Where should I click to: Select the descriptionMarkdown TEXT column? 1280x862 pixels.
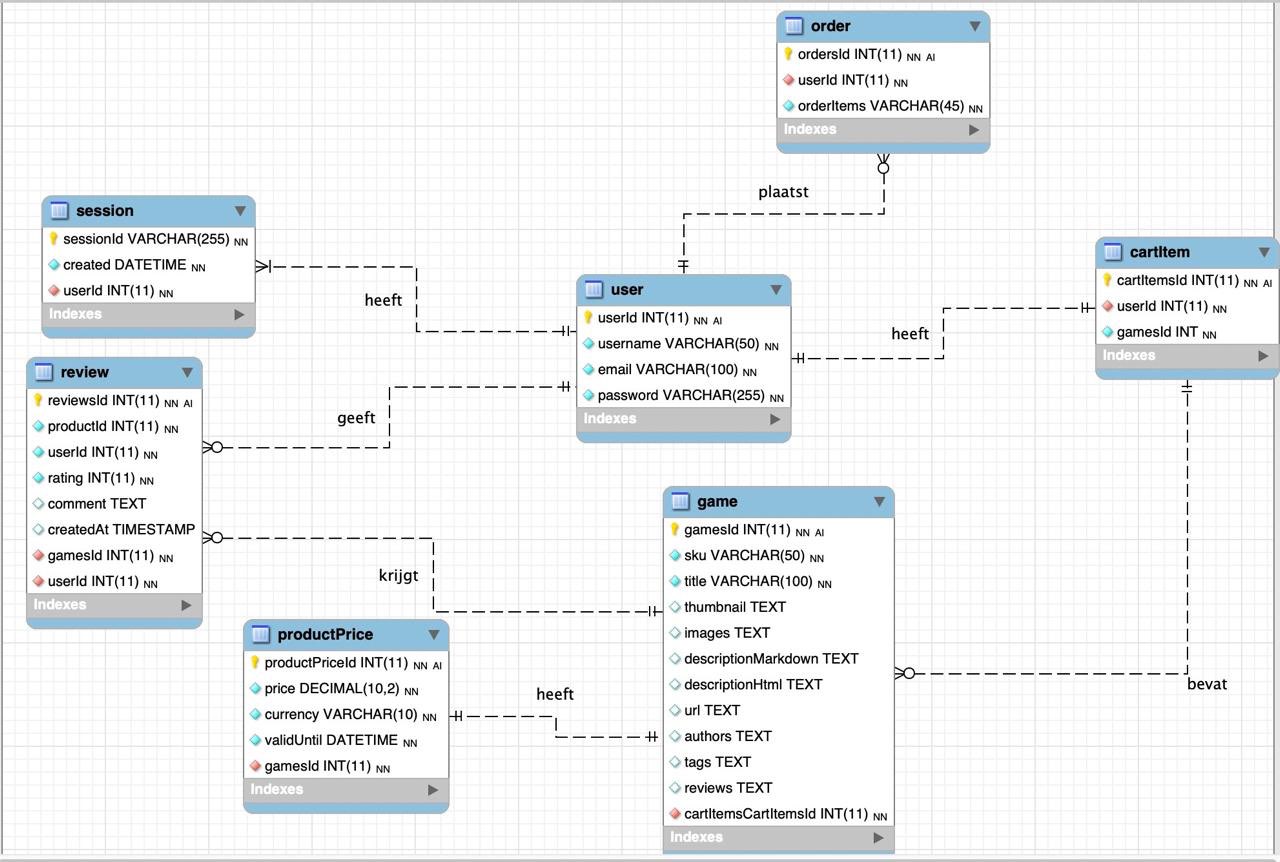tap(770, 659)
